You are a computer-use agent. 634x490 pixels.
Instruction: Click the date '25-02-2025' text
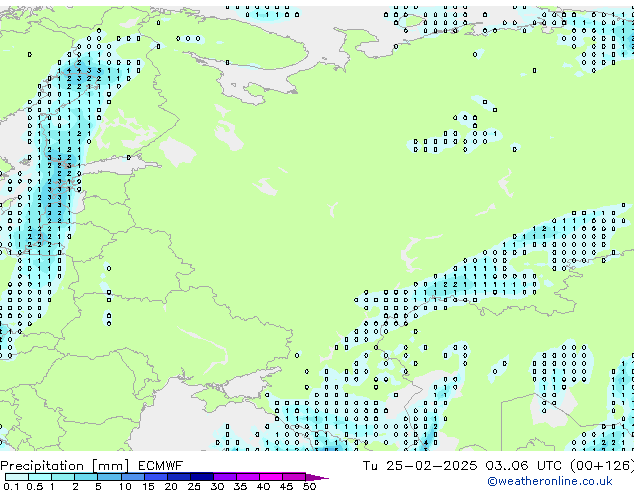click(x=431, y=466)
